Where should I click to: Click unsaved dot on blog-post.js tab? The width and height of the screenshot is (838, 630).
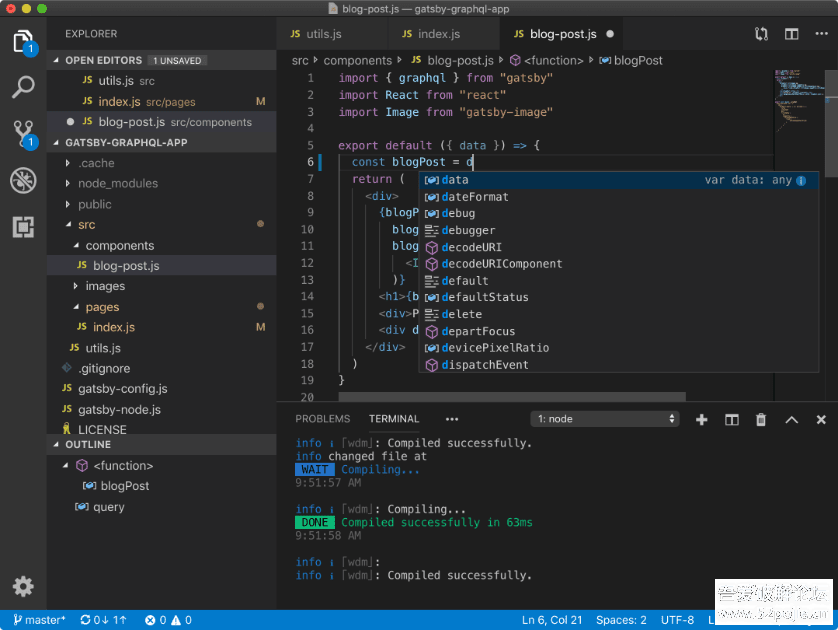click(610, 34)
